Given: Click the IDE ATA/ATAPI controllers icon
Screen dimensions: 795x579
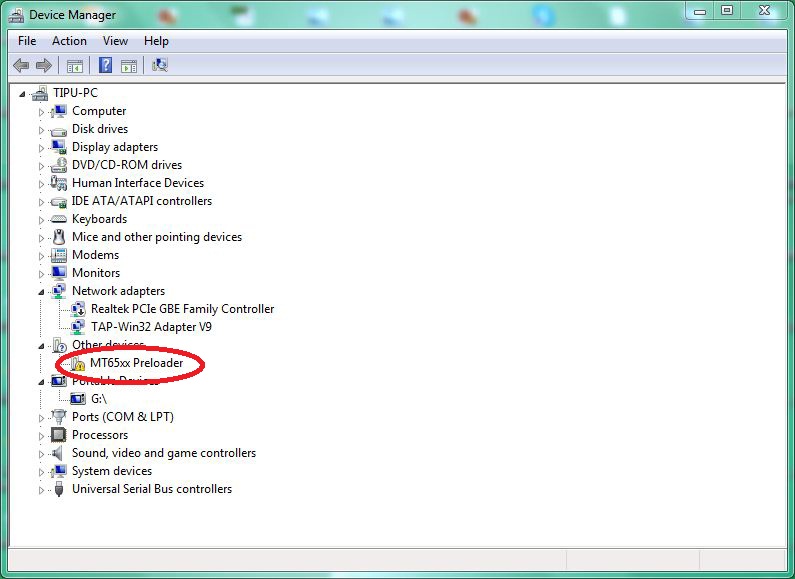Looking at the screenshot, I should pyautogui.click(x=59, y=202).
